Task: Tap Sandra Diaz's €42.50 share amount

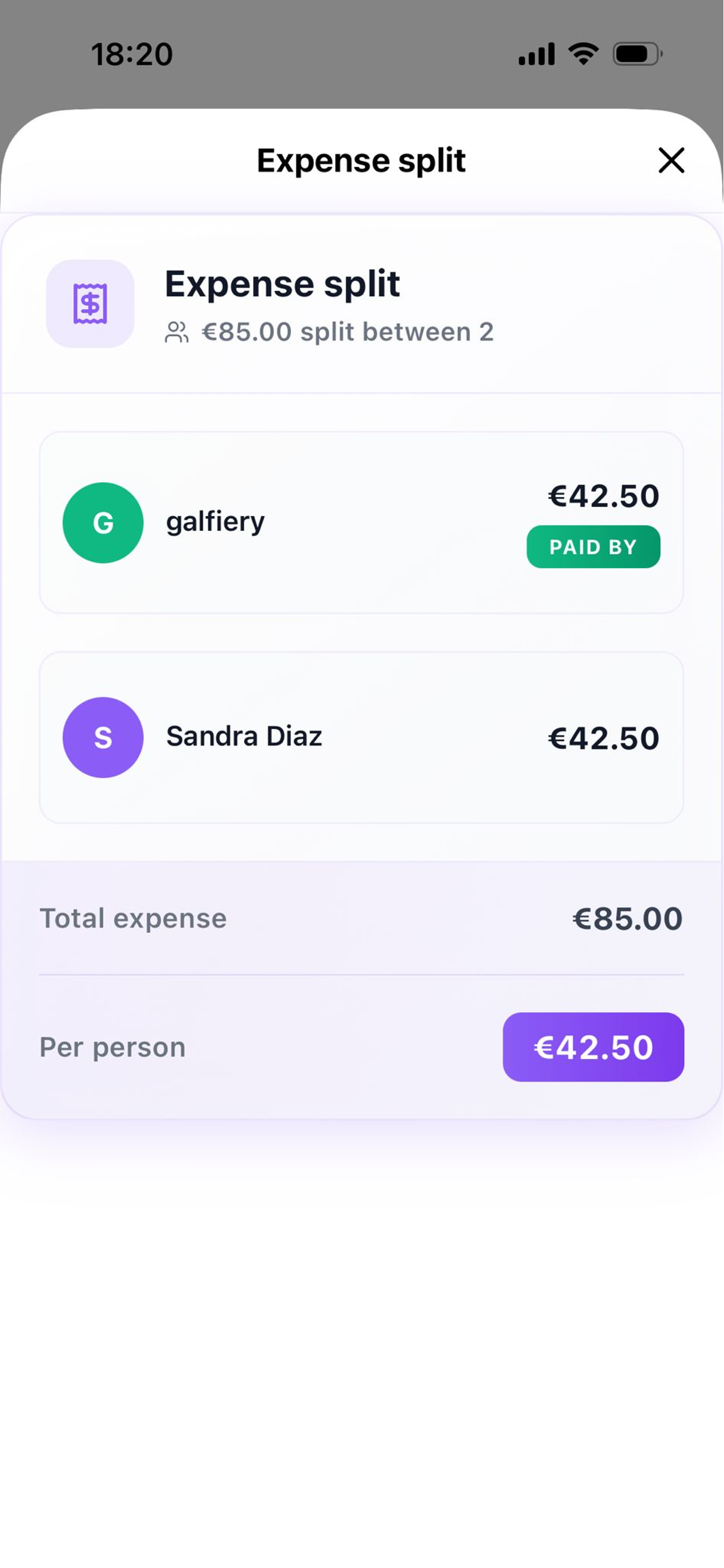Action: (603, 738)
